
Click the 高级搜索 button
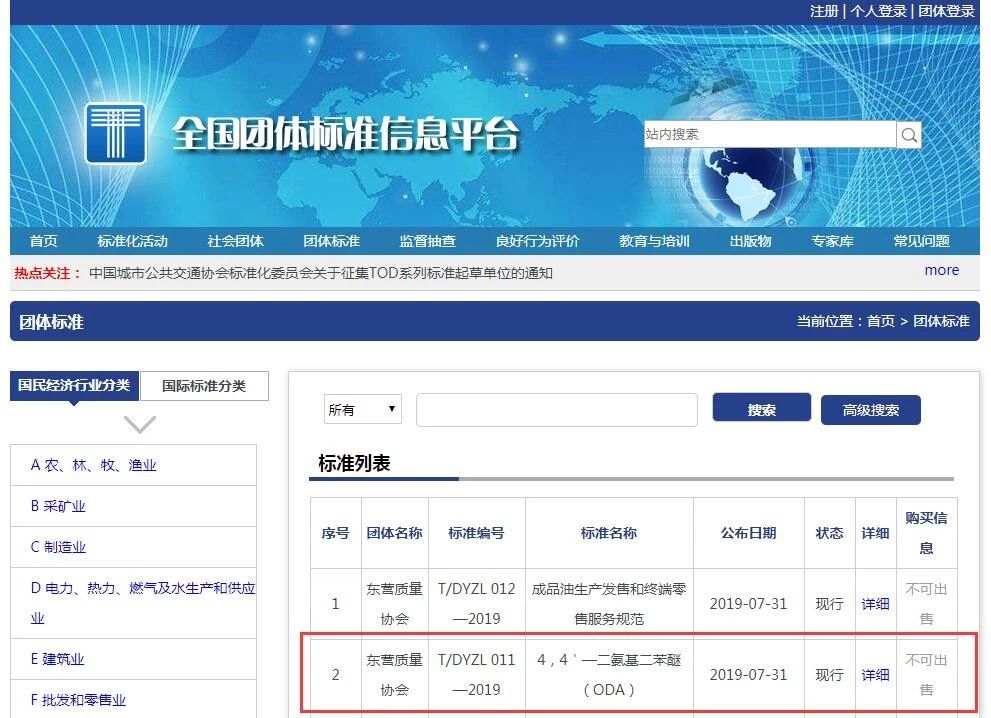(x=870, y=409)
